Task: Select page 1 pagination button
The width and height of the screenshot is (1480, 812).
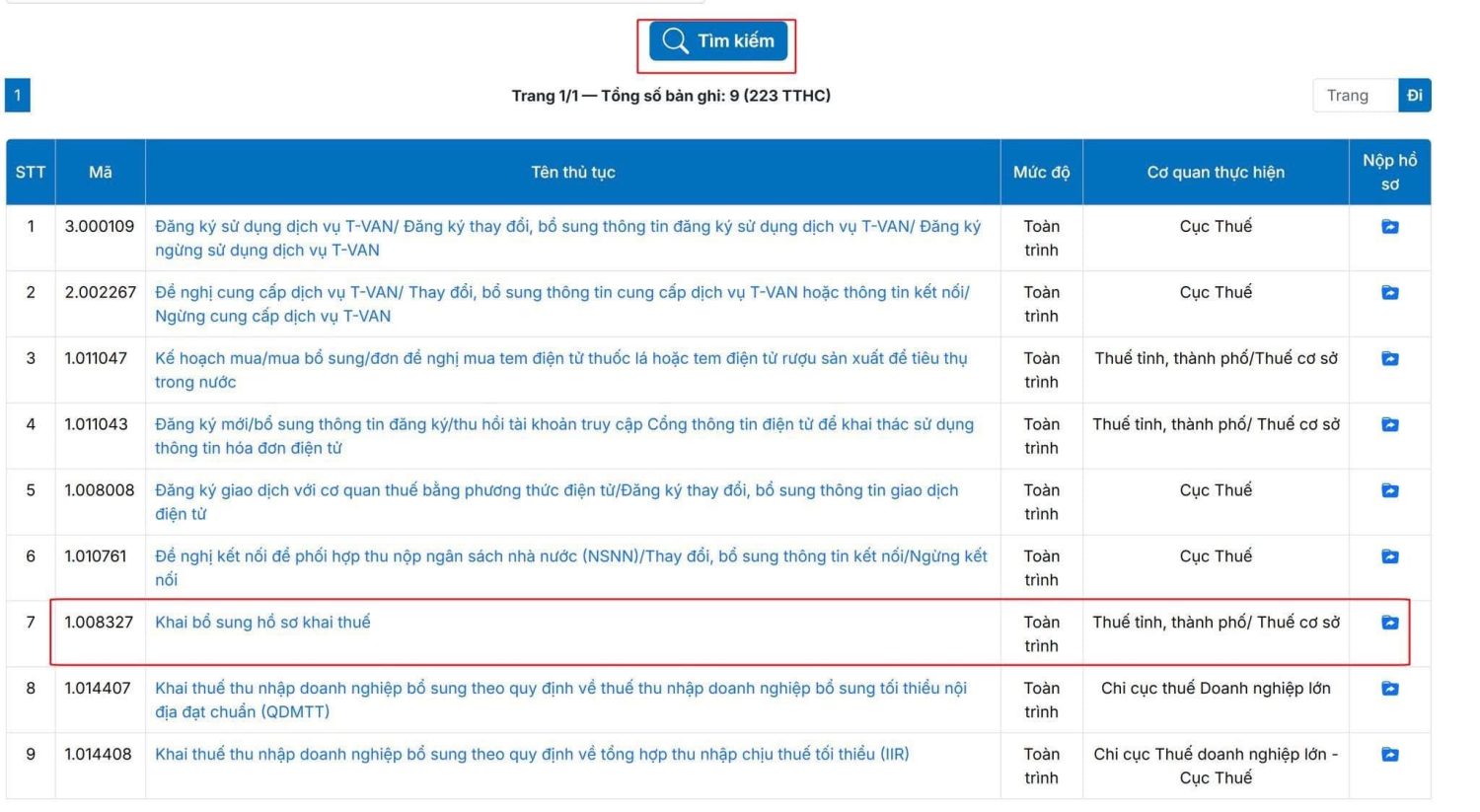Action: [18, 96]
